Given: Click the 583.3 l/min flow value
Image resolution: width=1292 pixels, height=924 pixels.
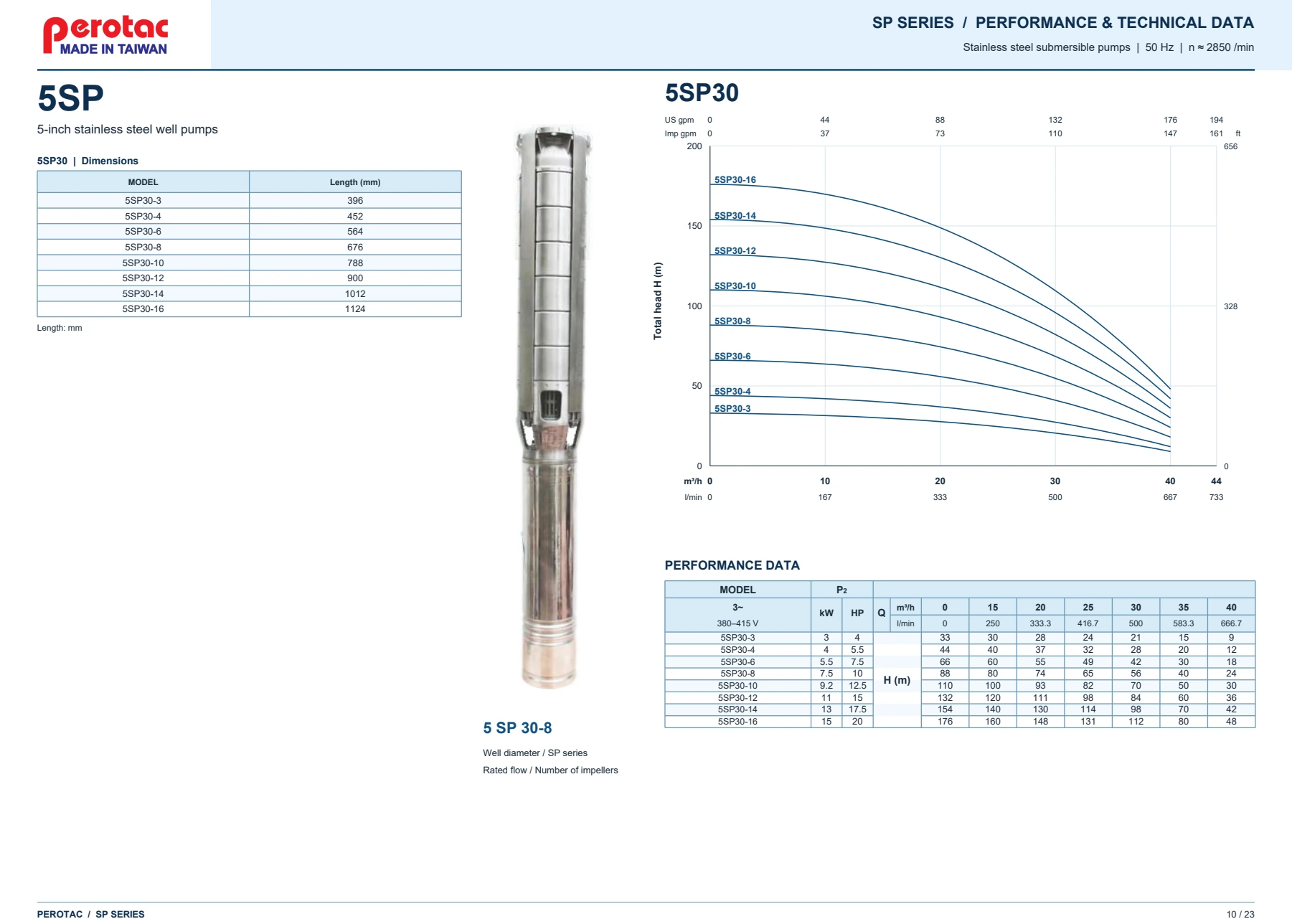Looking at the screenshot, I should click(x=1184, y=623).
